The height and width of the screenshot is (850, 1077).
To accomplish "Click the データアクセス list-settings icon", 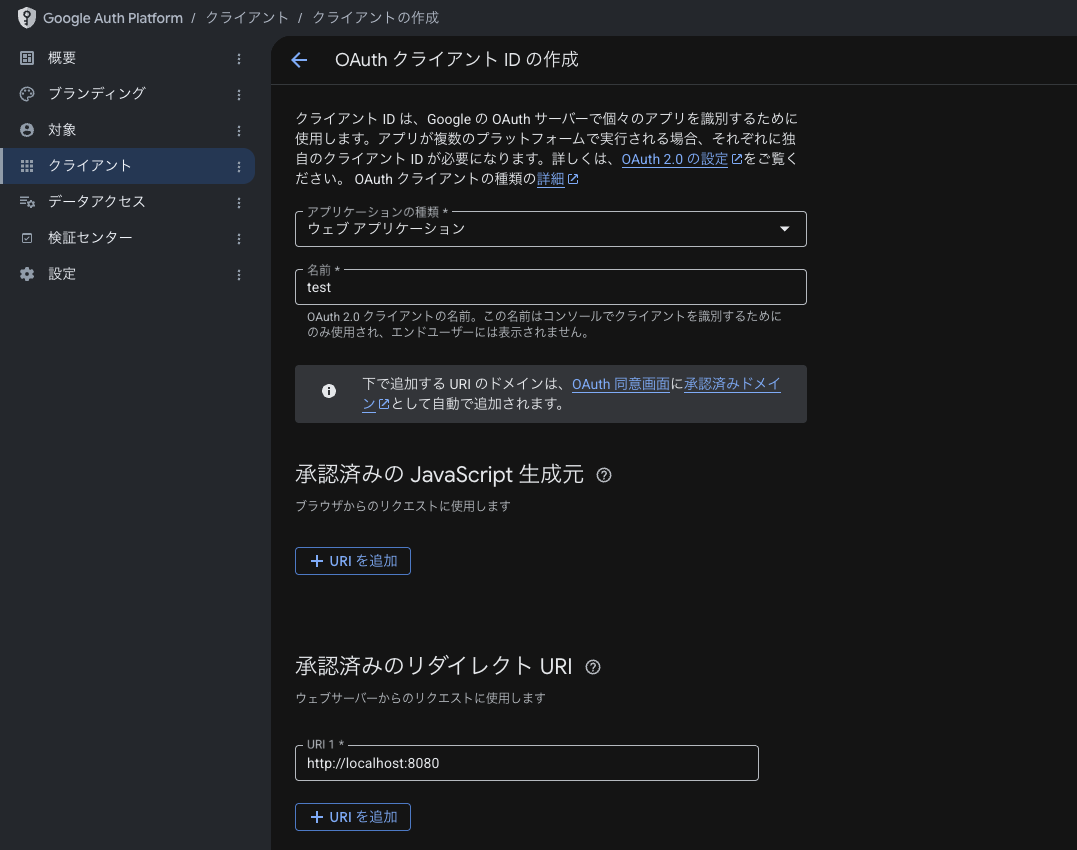I will tap(27, 202).
